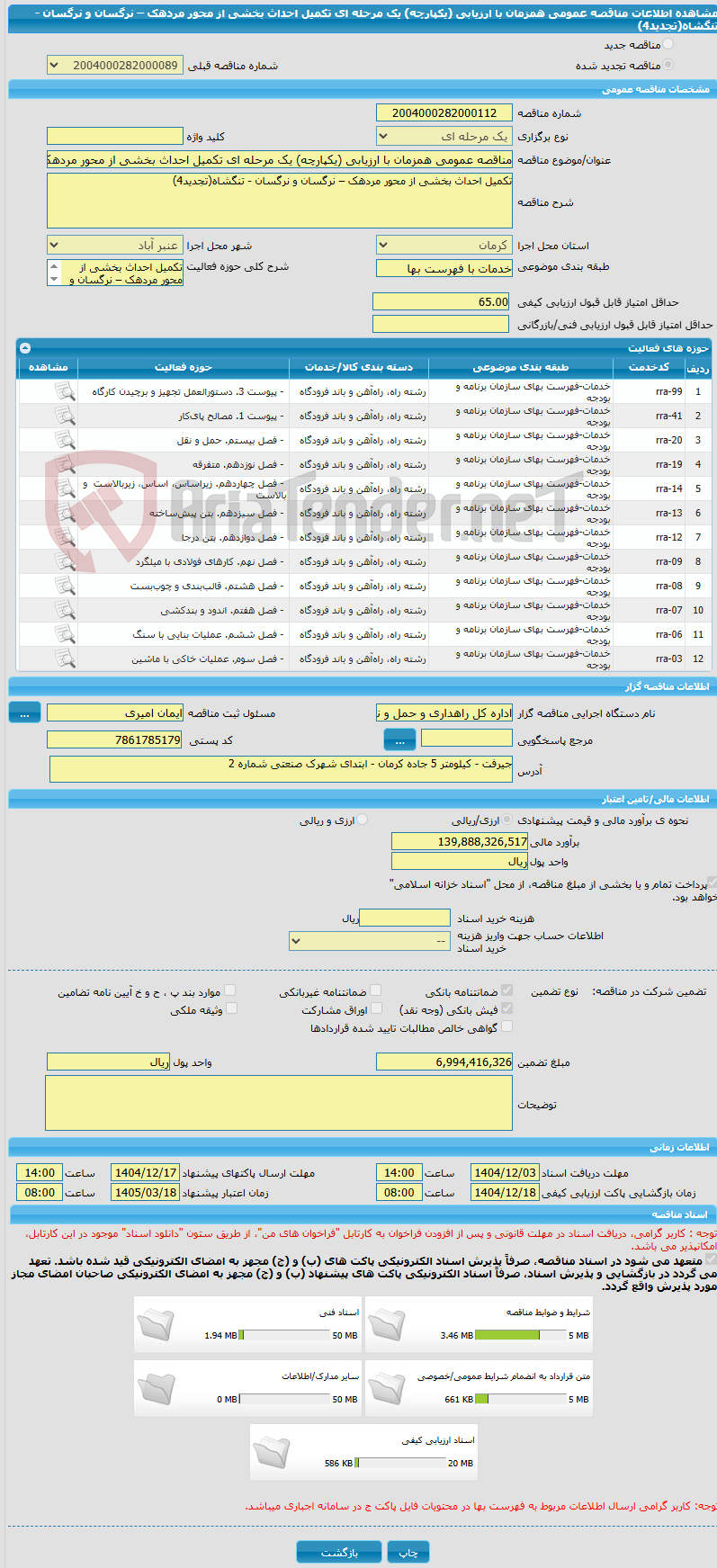717x1568 pixels.
Task: Open the نوع برگزاری dropdown
Action: pyautogui.click(x=444, y=136)
